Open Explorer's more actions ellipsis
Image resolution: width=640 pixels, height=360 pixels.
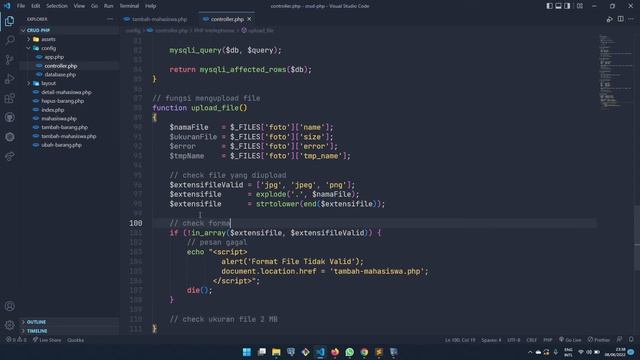tap(110, 19)
